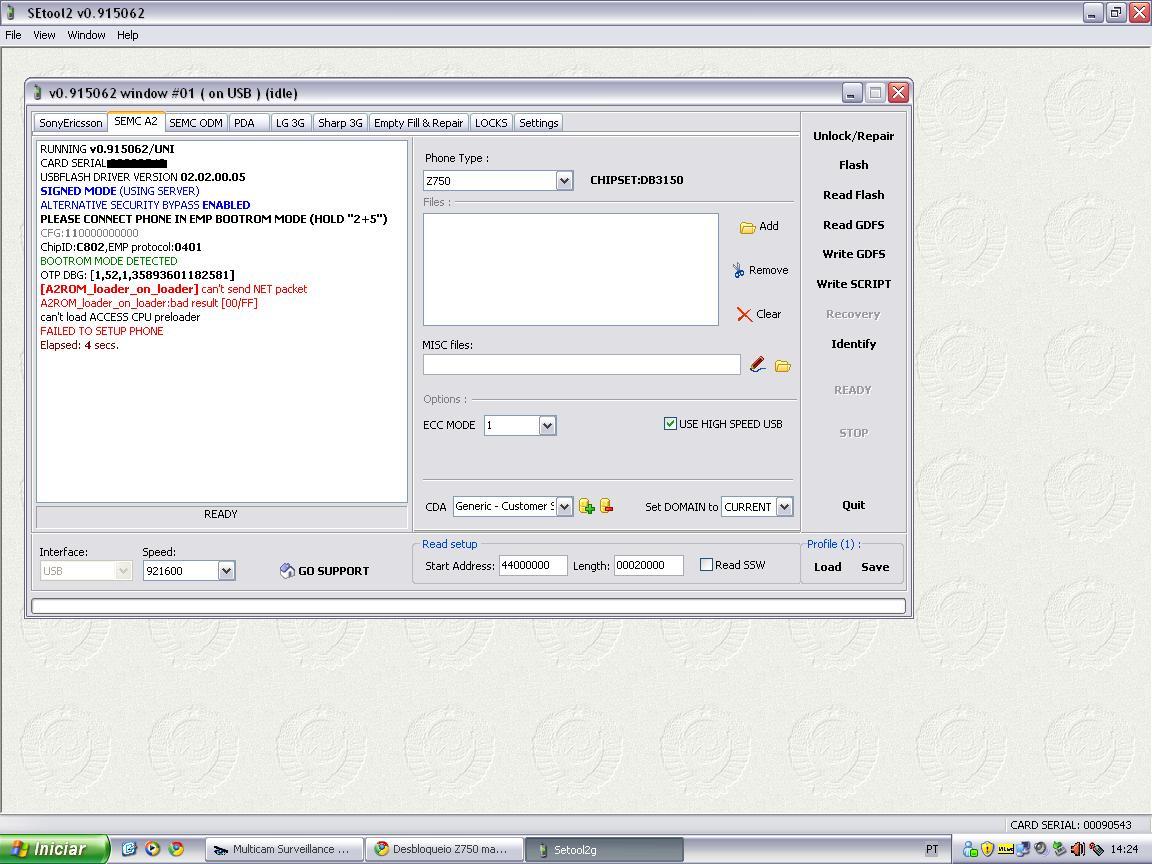The width and height of the screenshot is (1152, 864).
Task: Open the Window menu
Action: point(86,35)
